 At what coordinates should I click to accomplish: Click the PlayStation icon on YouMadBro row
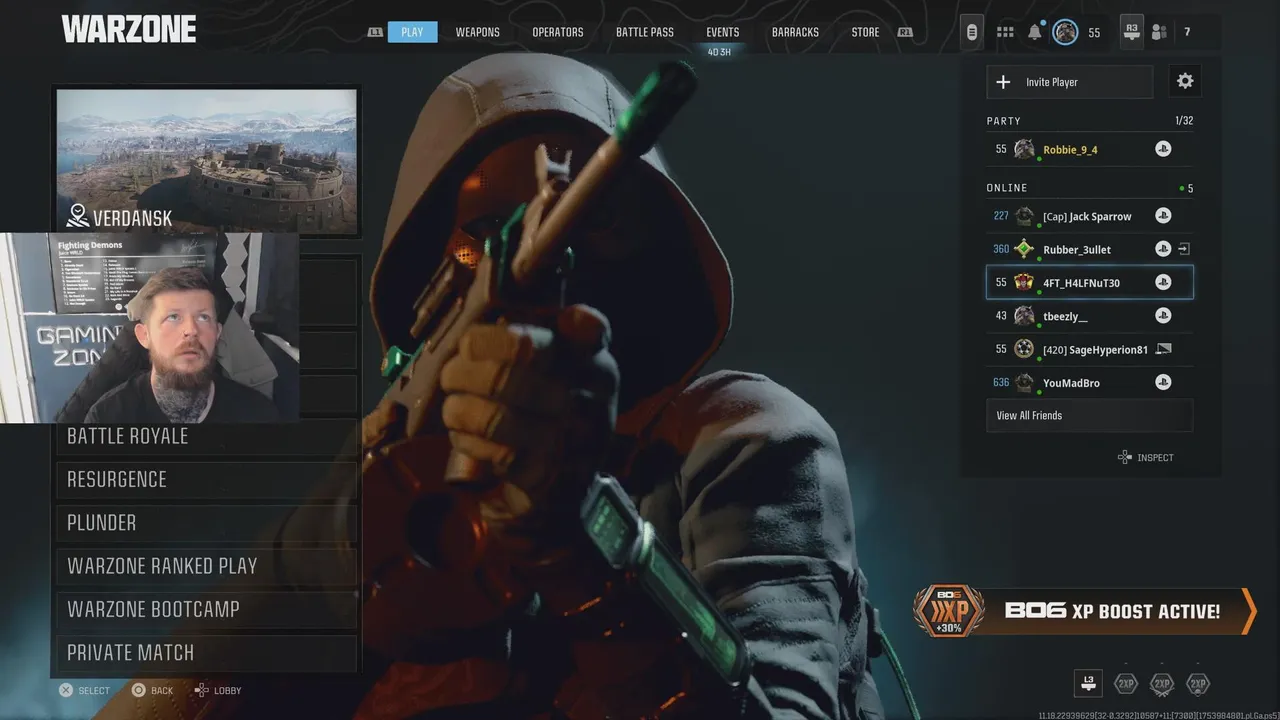pos(1163,382)
